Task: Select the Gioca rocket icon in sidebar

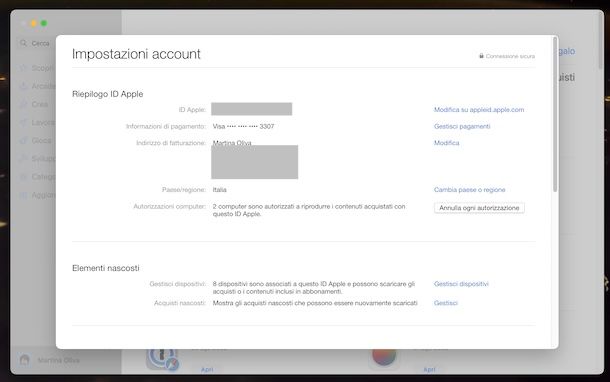Action: (24, 140)
